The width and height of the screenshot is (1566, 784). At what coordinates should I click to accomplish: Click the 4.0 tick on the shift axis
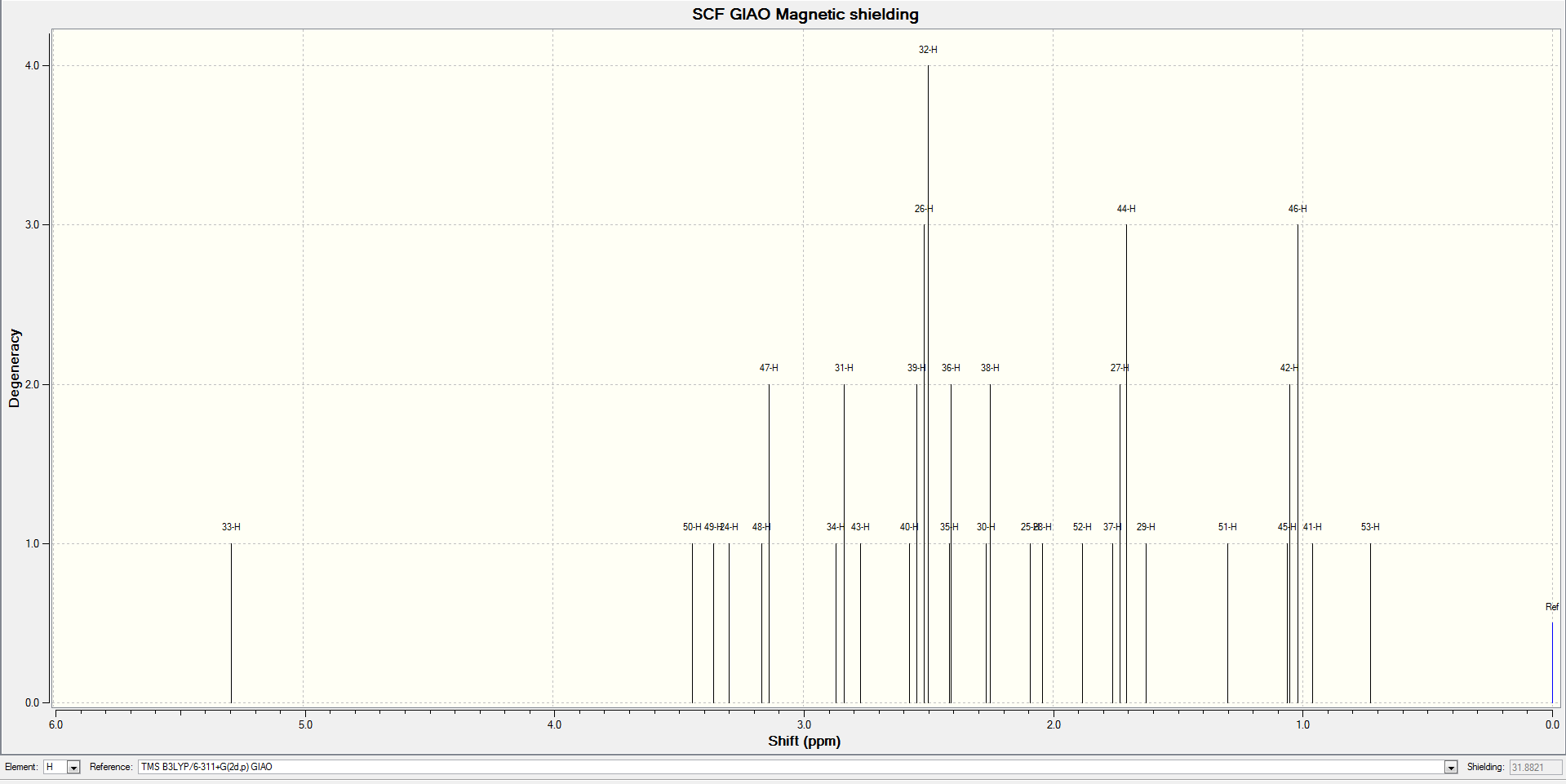tap(555, 724)
